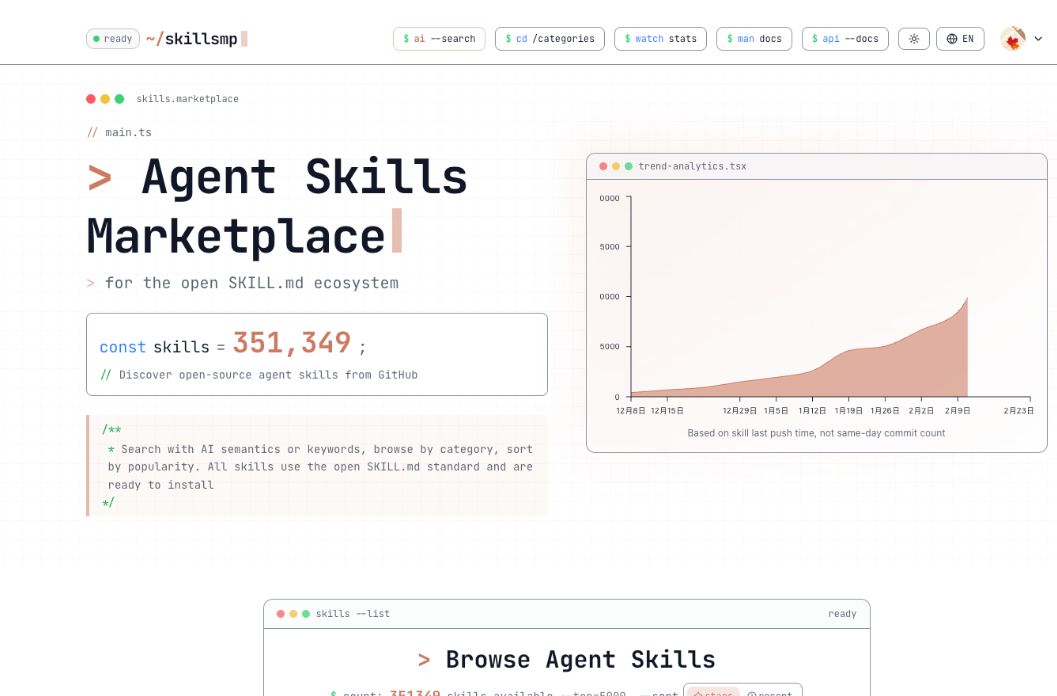This screenshot has height=696, width=1057.
Task: Go to '$ cd /categories'
Action: pyautogui.click(x=549, y=39)
